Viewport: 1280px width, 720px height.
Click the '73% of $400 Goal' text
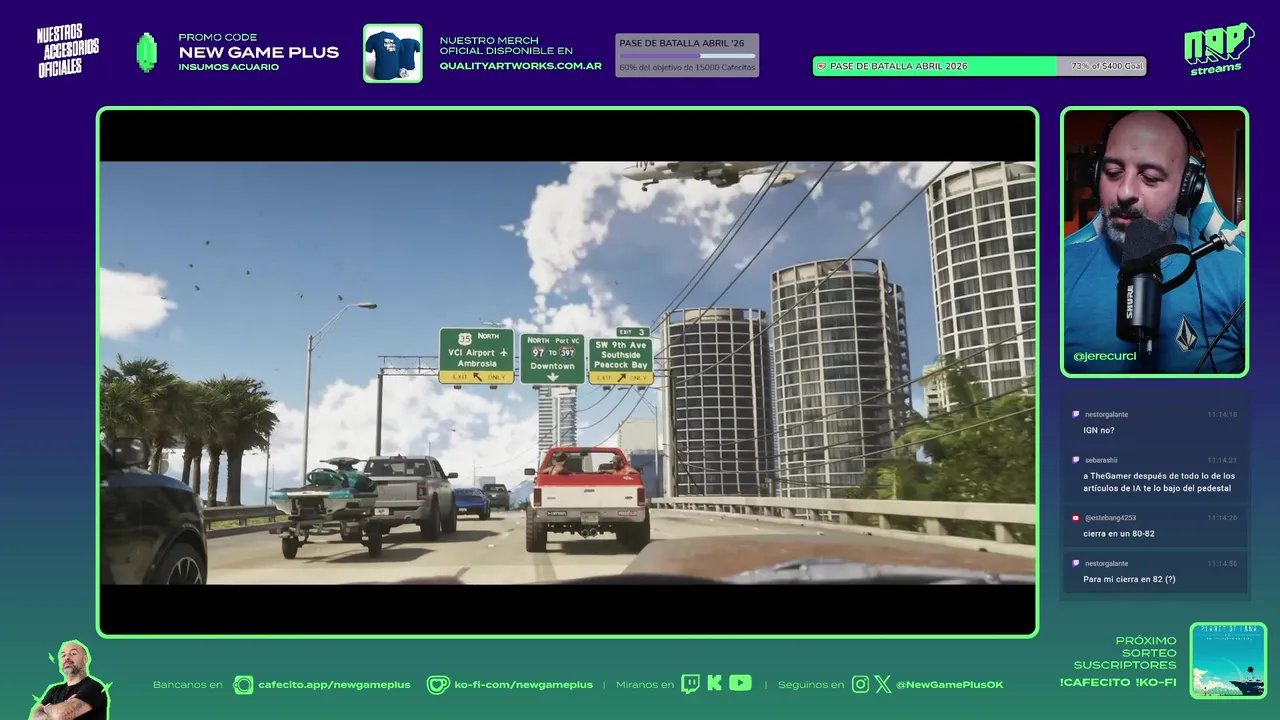pyautogui.click(x=1107, y=66)
